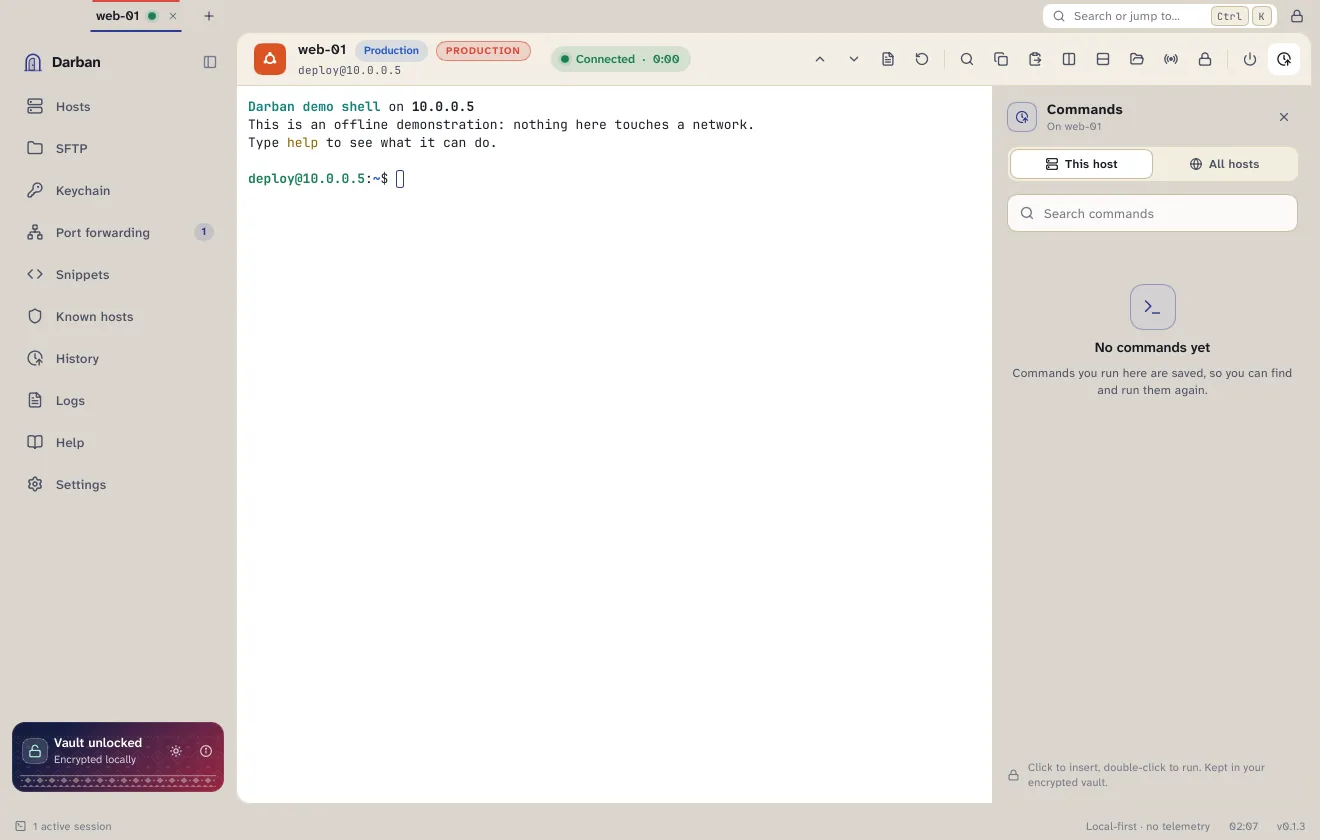Open the Hosts section

(119, 106)
